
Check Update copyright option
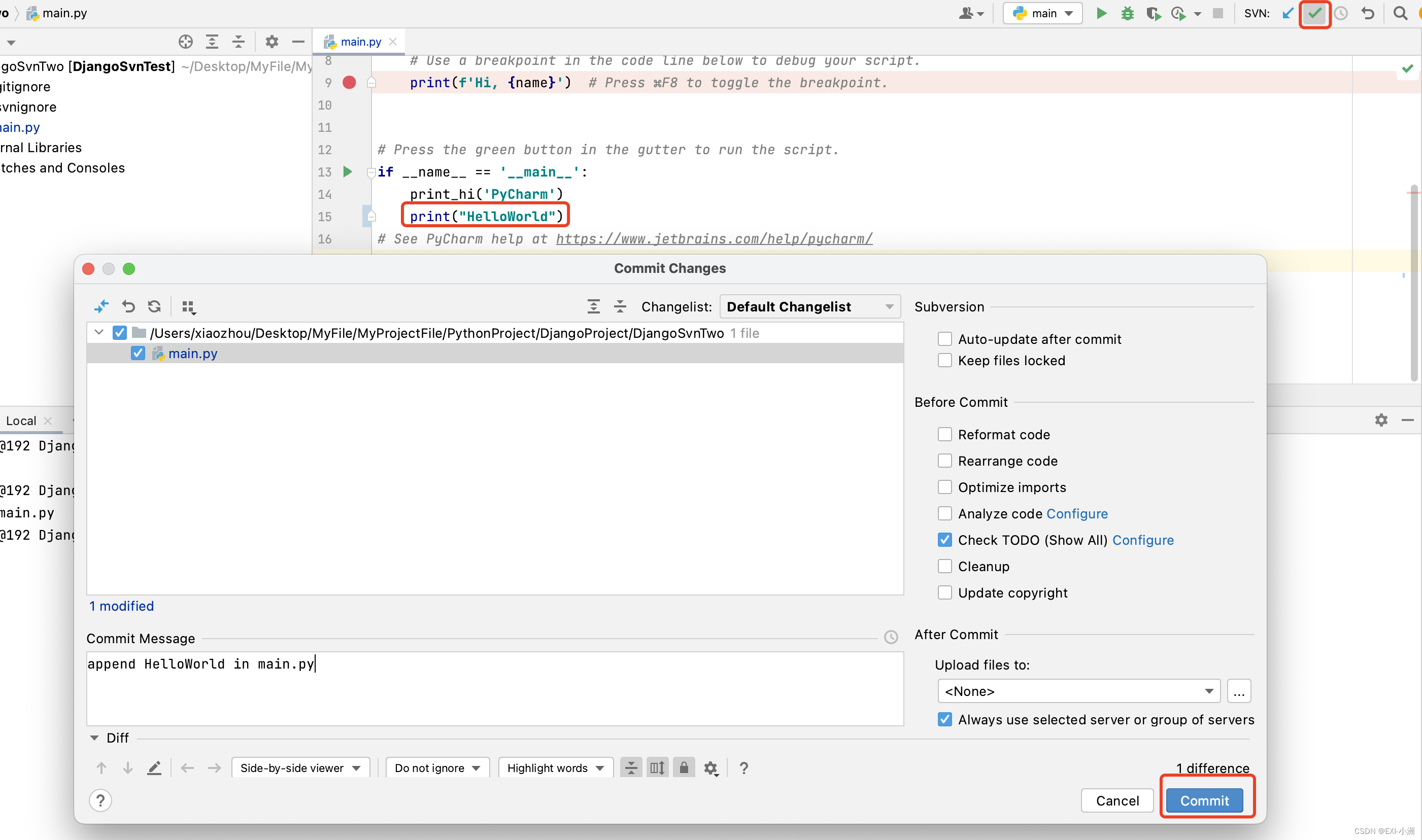pos(944,592)
